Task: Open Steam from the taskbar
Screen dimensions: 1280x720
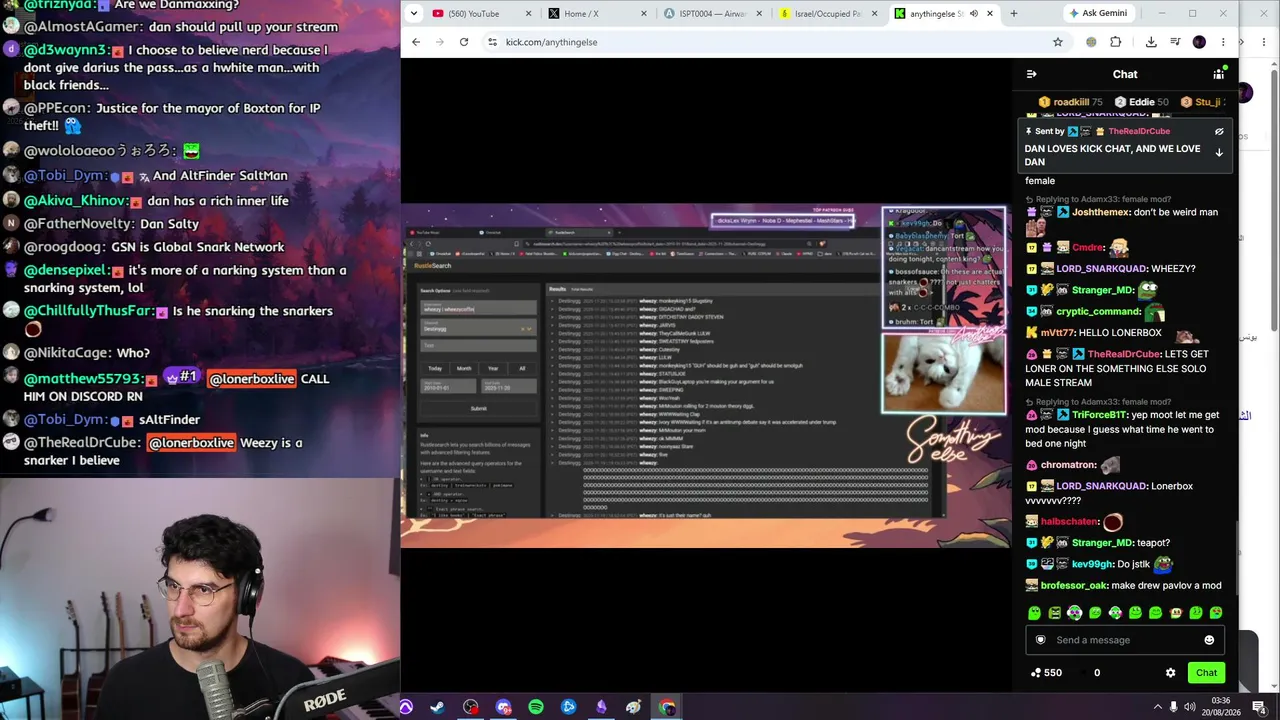Action: pyautogui.click(x=438, y=708)
